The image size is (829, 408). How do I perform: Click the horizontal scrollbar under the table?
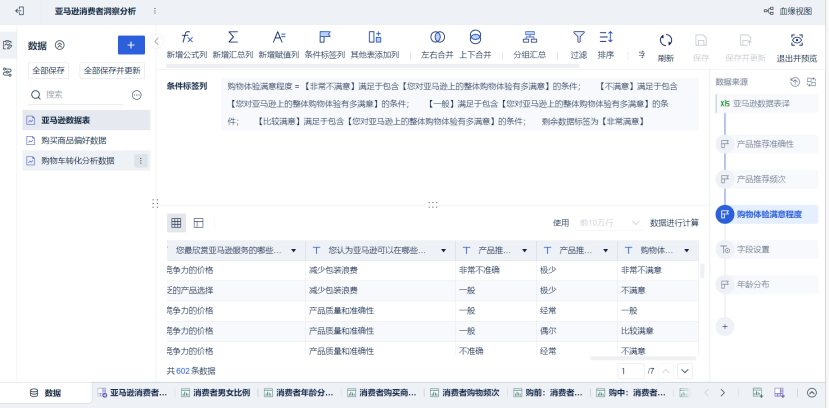point(643,358)
